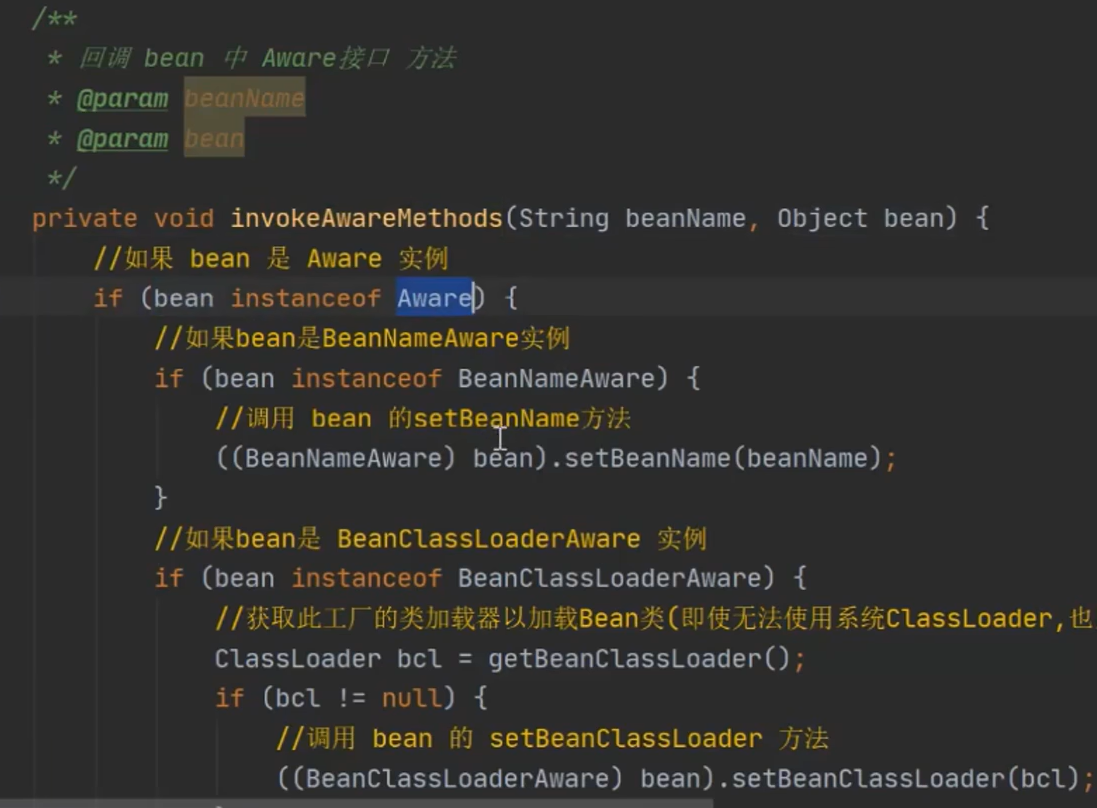The height and width of the screenshot is (808, 1097).
Task: Click the @param bean doc tag
Action: coord(122,139)
